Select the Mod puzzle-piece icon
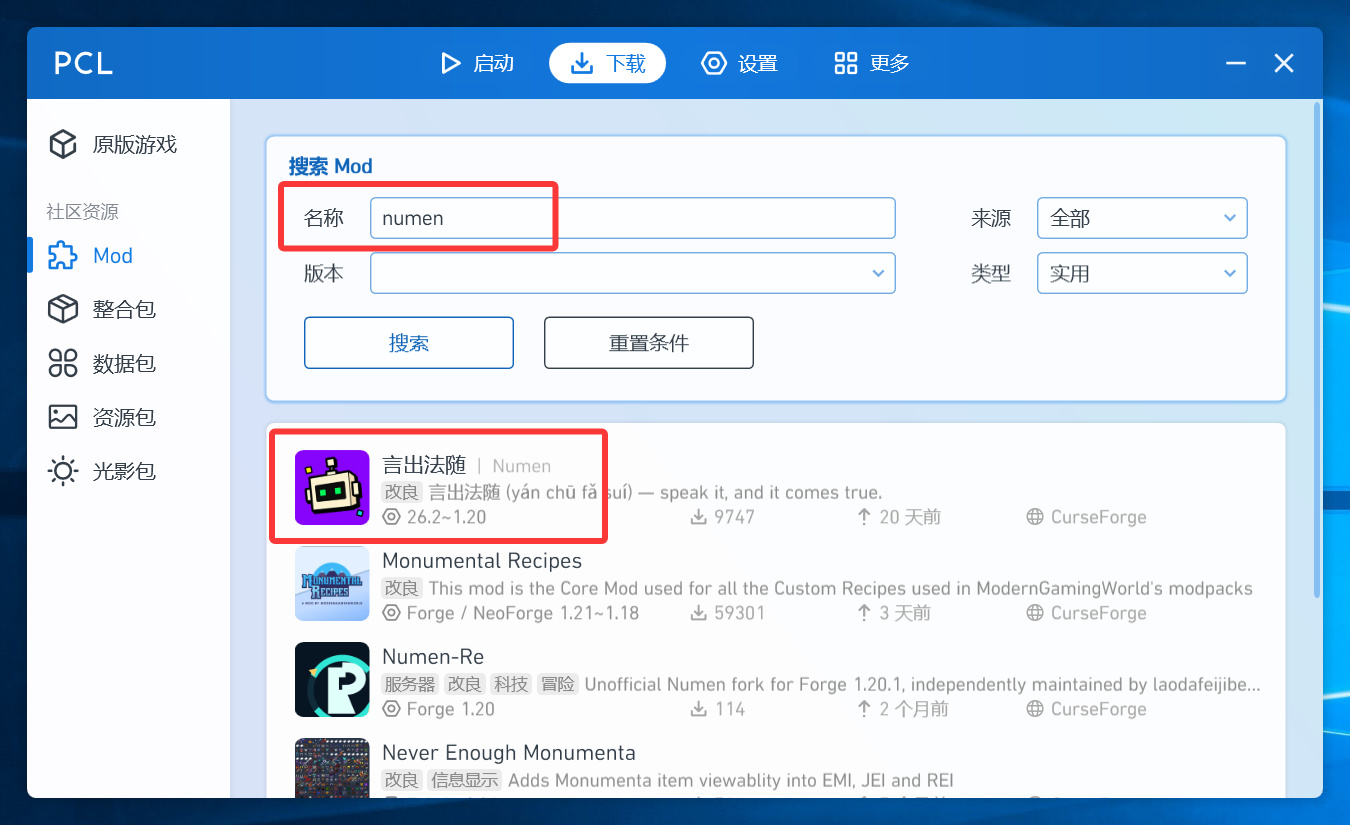Image resolution: width=1350 pixels, height=825 pixels. [x=63, y=256]
